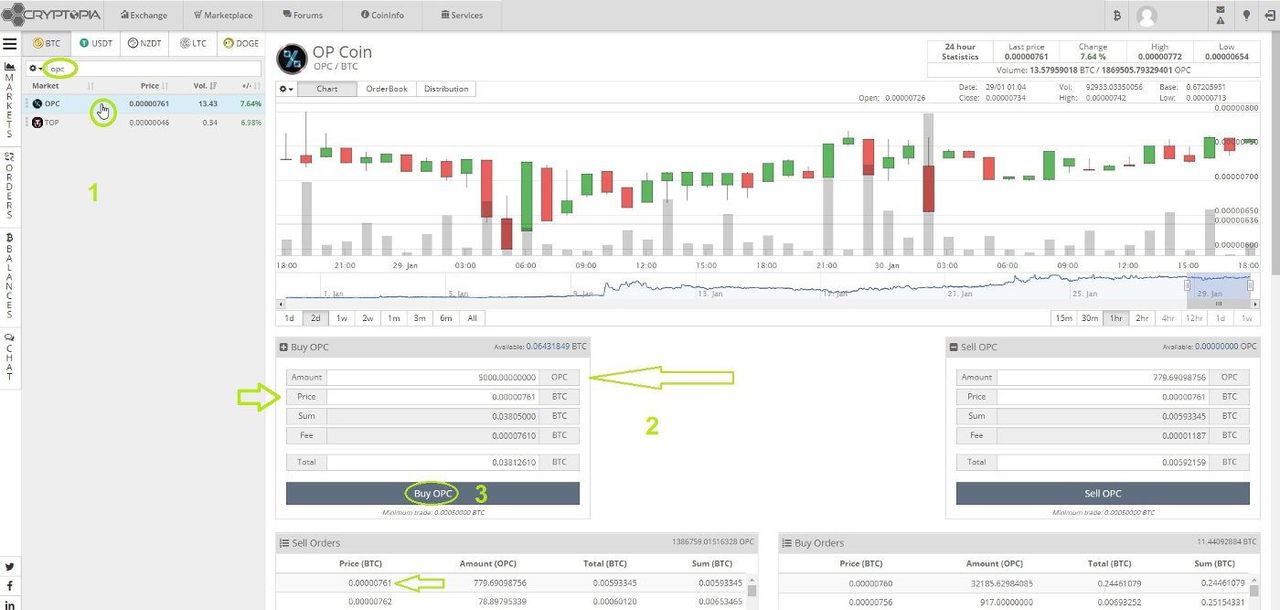This screenshot has height=610, width=1280.
Task: Click the OPC coin icon in market list
Action: click(x=38, y=104)
